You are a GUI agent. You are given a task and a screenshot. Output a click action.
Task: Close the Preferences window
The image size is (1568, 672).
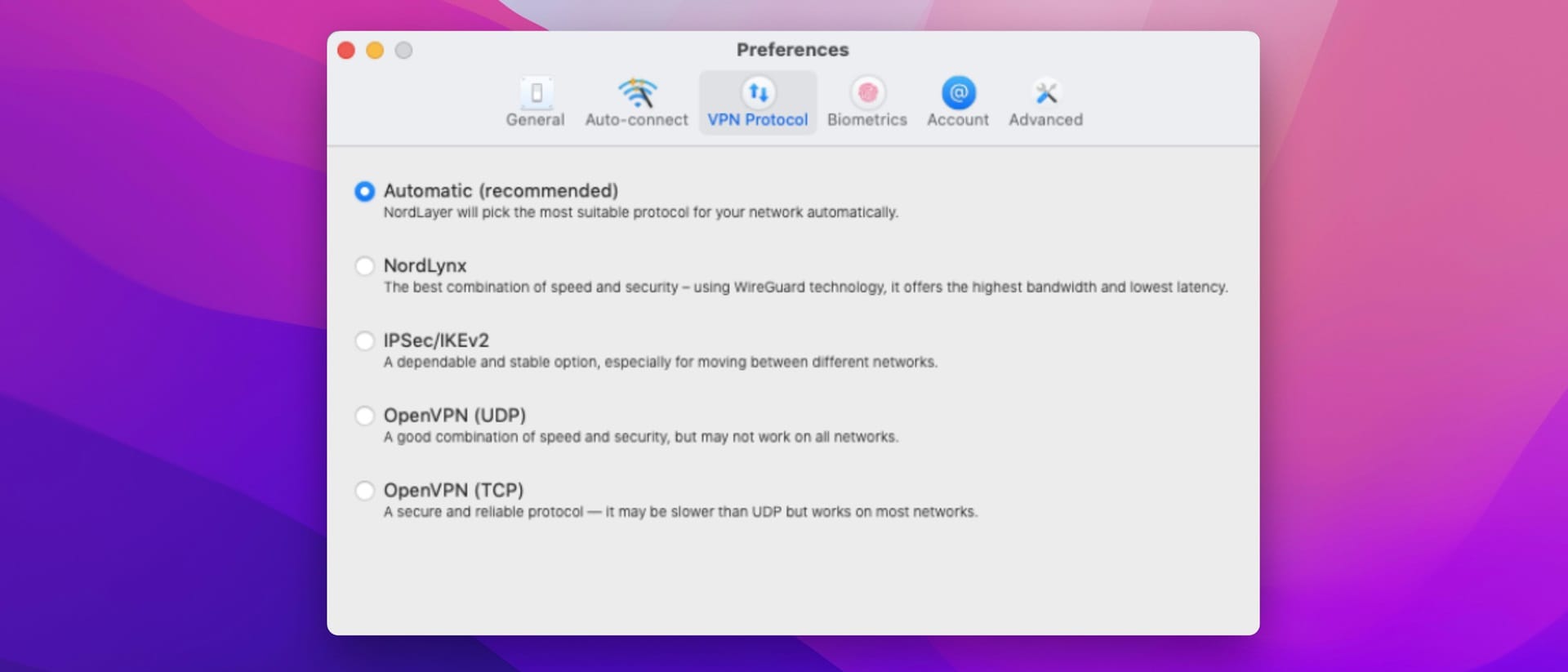point(346,51)
